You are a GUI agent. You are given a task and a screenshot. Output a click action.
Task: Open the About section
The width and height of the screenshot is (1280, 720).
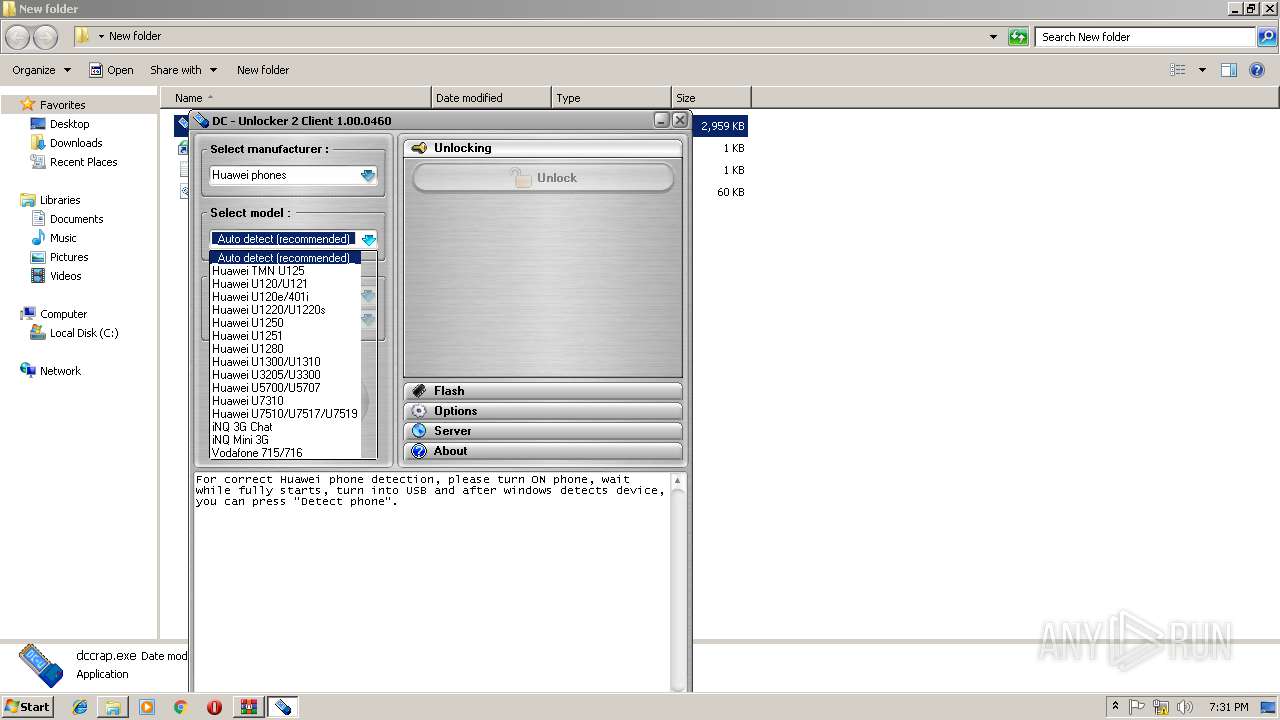543,451
